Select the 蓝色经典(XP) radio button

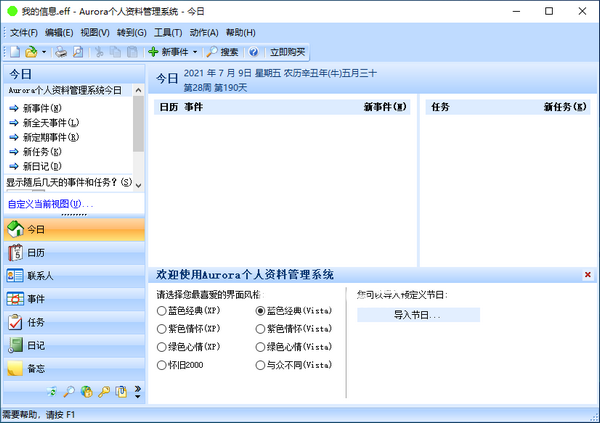[161, 310]
